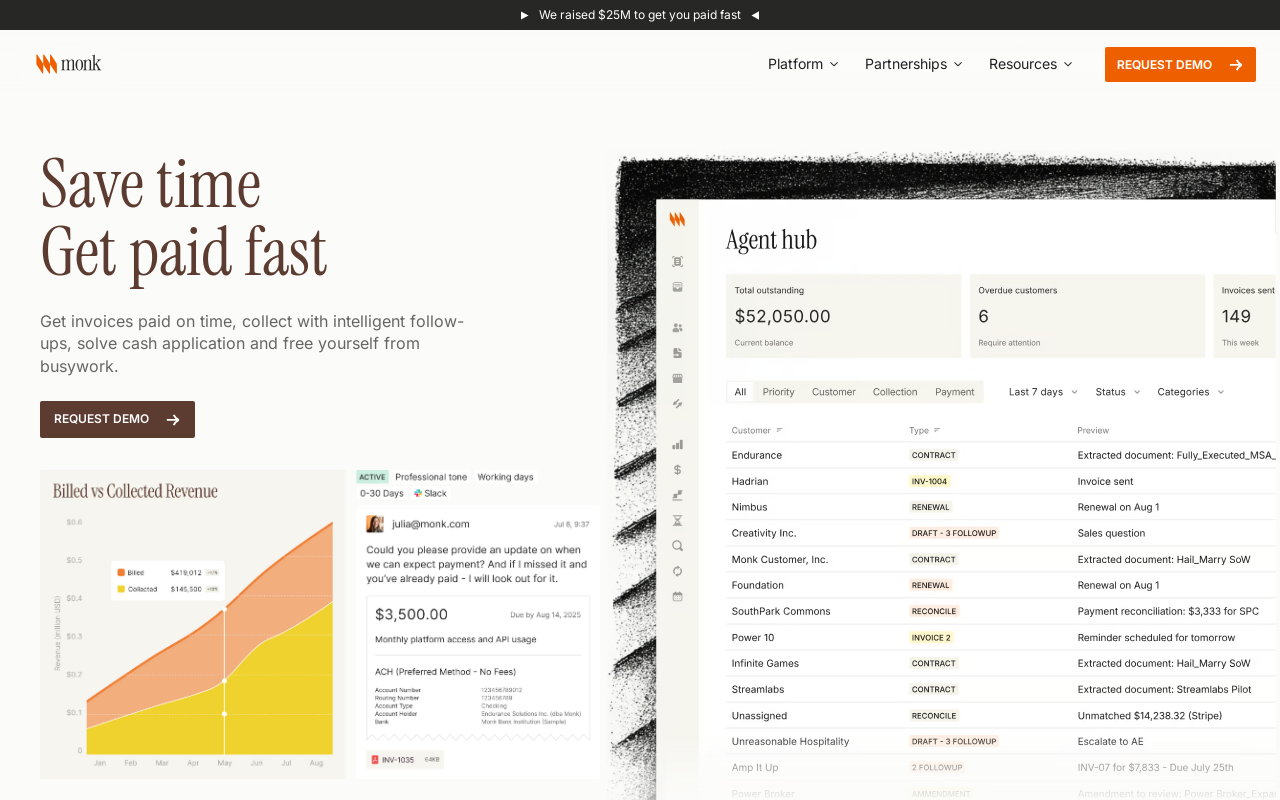Screen dimensions: 1280x800
Task: Click the Slack tag with its logo
Action: coord(430,493)
